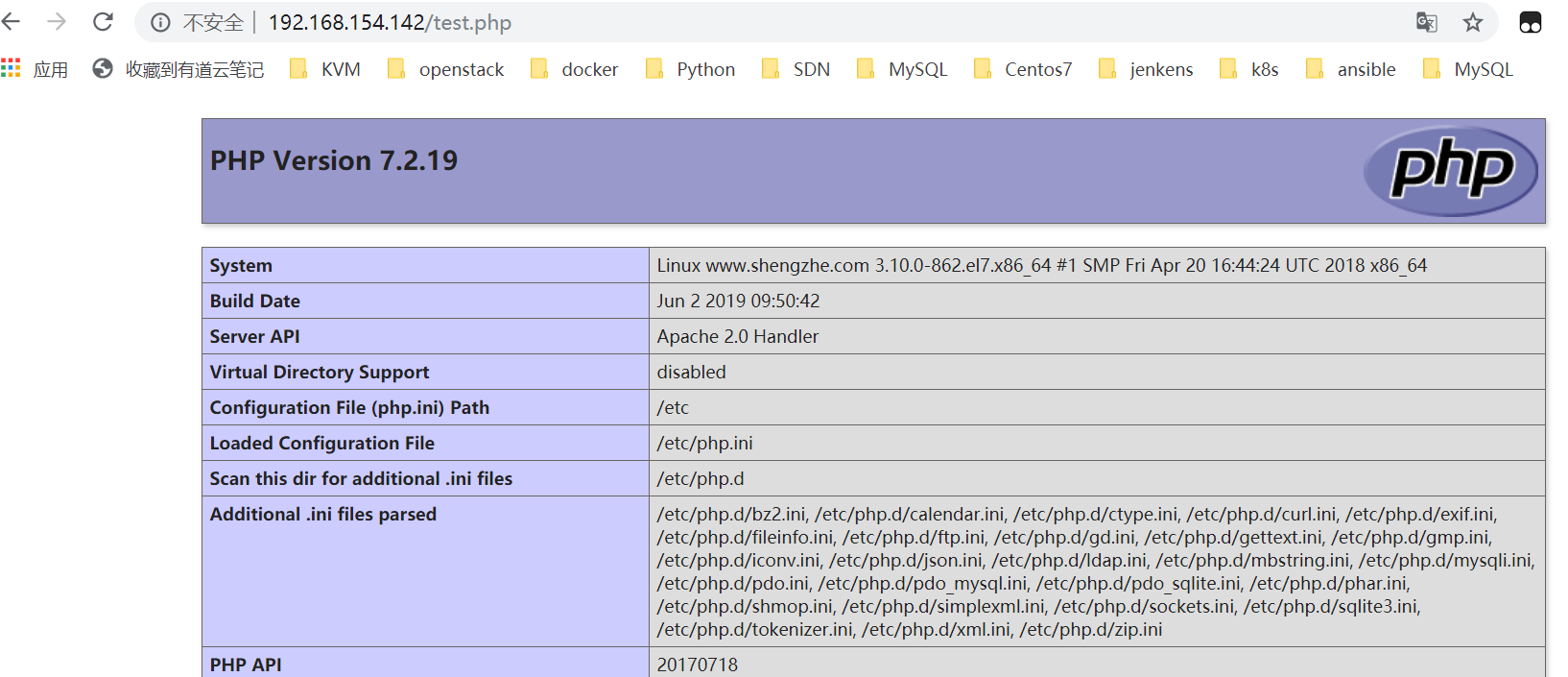Open the ansible bookmark folder

[x=1350, y=69]
